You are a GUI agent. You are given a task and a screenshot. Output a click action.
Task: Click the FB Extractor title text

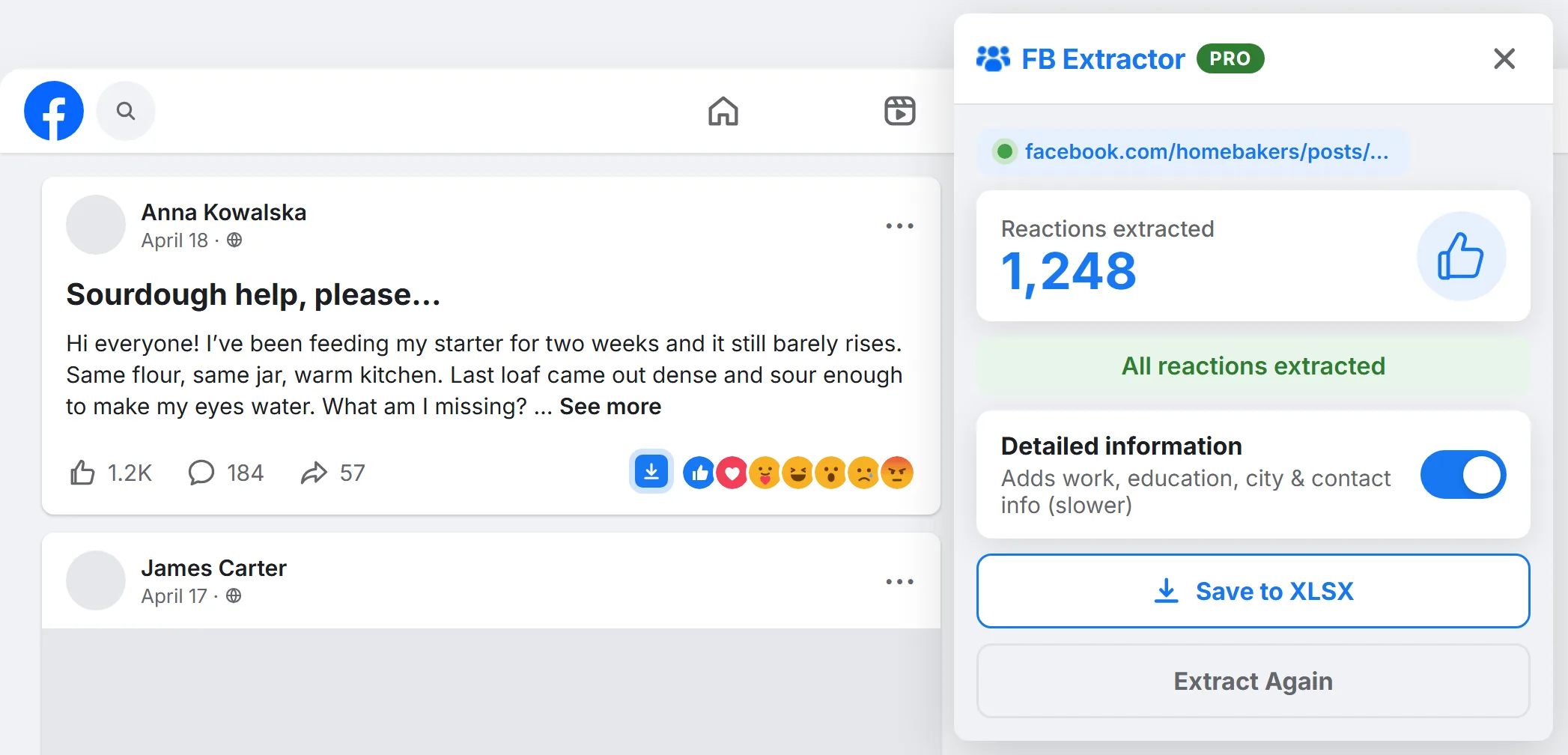tap(1103, 58)
